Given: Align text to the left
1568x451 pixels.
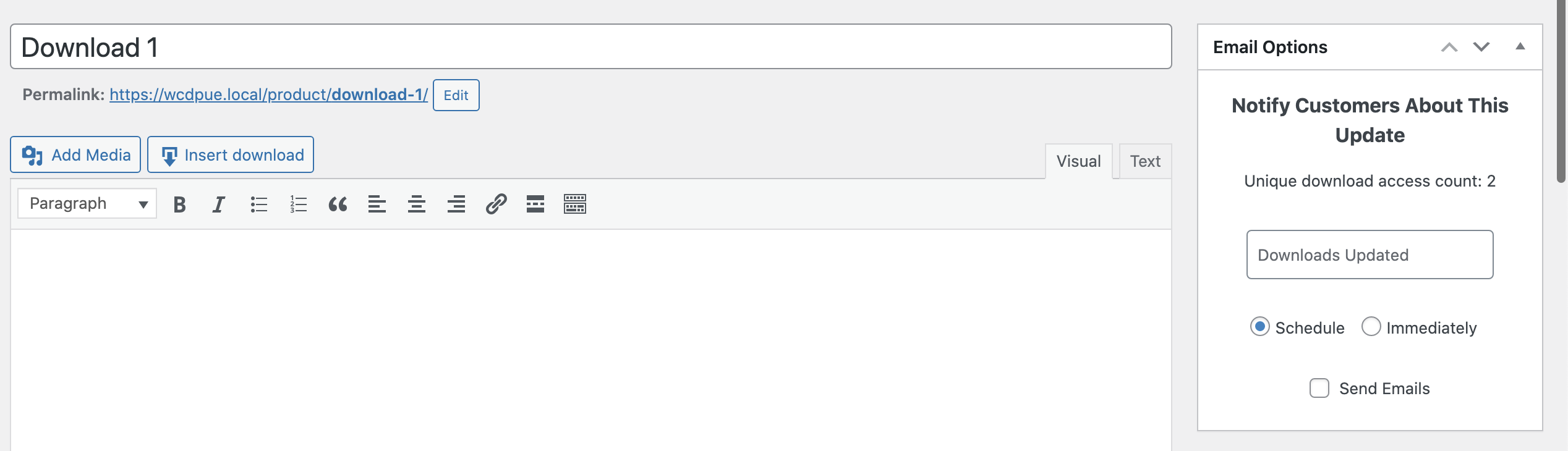Looking at the screenshot, I should click(x=377, y=204).
